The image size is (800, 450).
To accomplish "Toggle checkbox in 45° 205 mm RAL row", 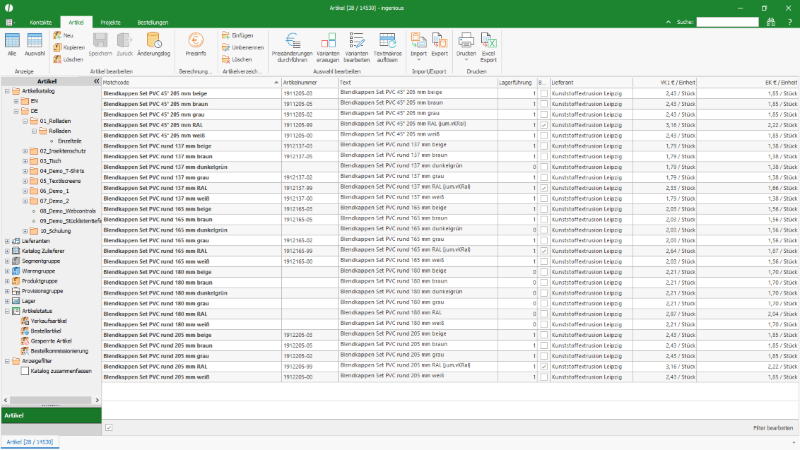I will (544, 125).
